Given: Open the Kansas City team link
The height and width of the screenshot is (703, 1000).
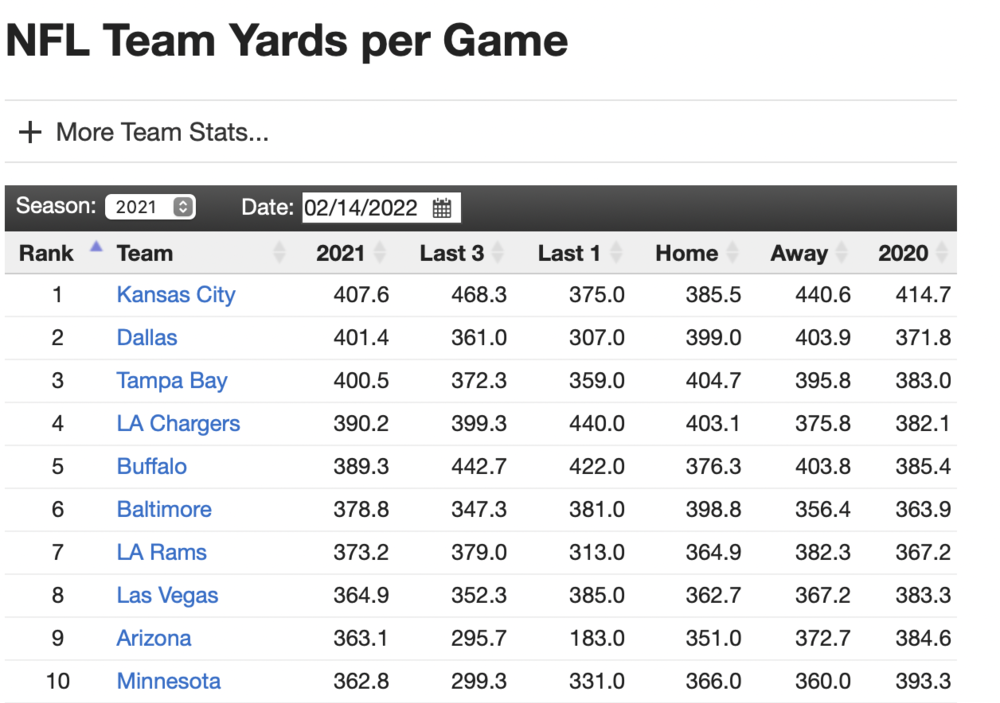Looking at the screenshot, I should point(176,295).
